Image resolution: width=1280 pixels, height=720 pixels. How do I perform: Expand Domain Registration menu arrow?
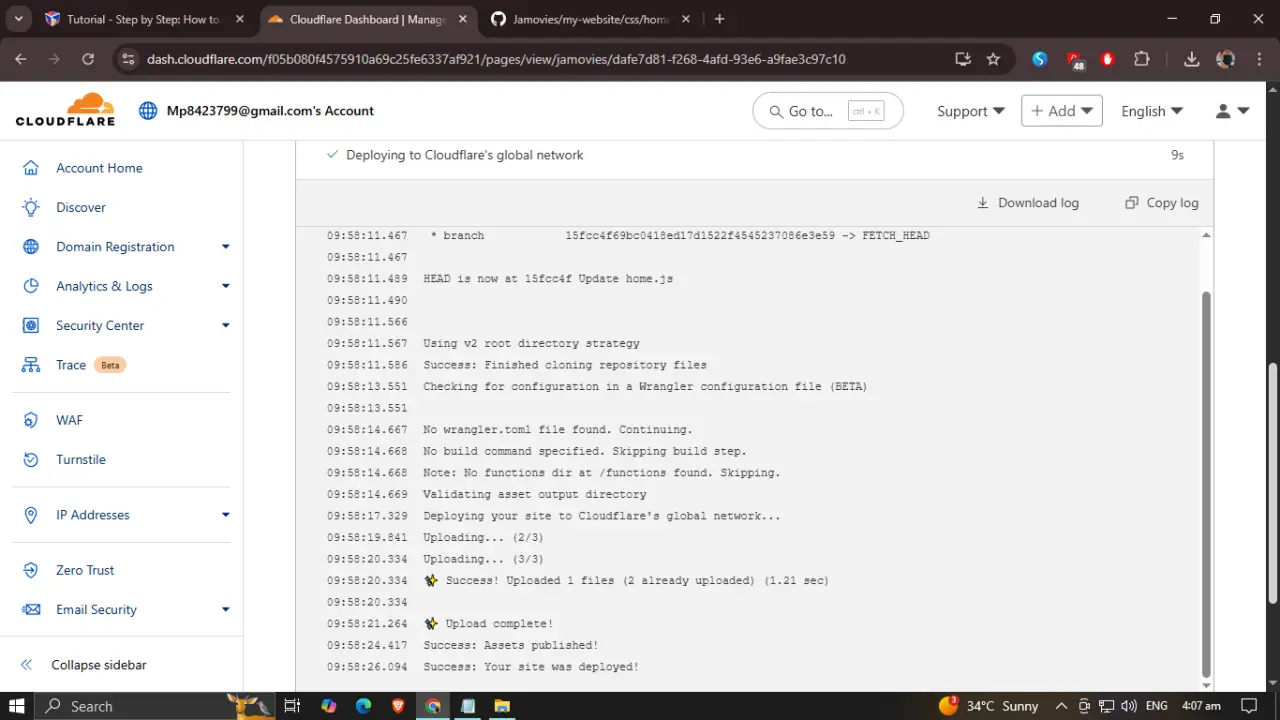pos(226,247)
